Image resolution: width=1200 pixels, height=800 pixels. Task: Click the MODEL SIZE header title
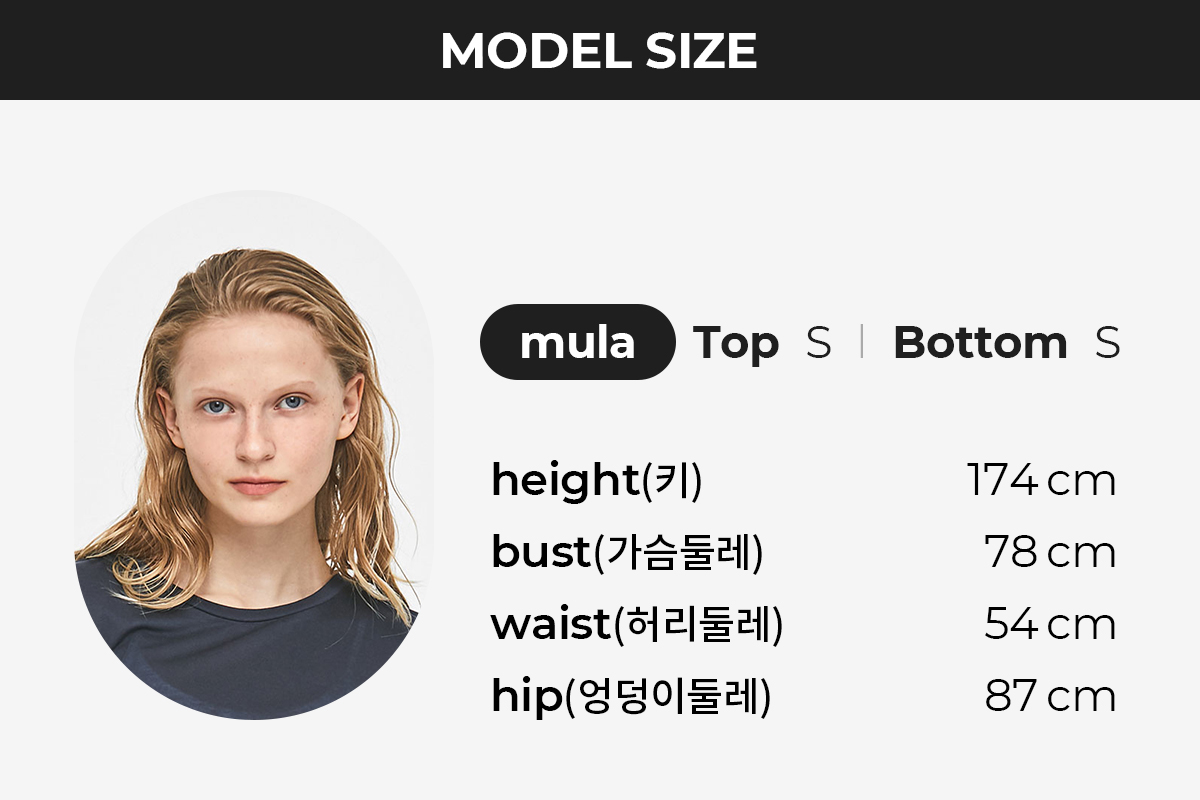(x=598, y=50)
